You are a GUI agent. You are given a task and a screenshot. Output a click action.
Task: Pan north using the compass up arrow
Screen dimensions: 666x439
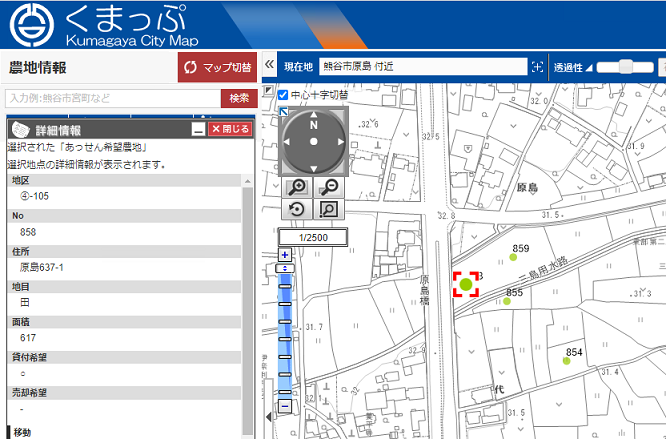click(313, 113)
